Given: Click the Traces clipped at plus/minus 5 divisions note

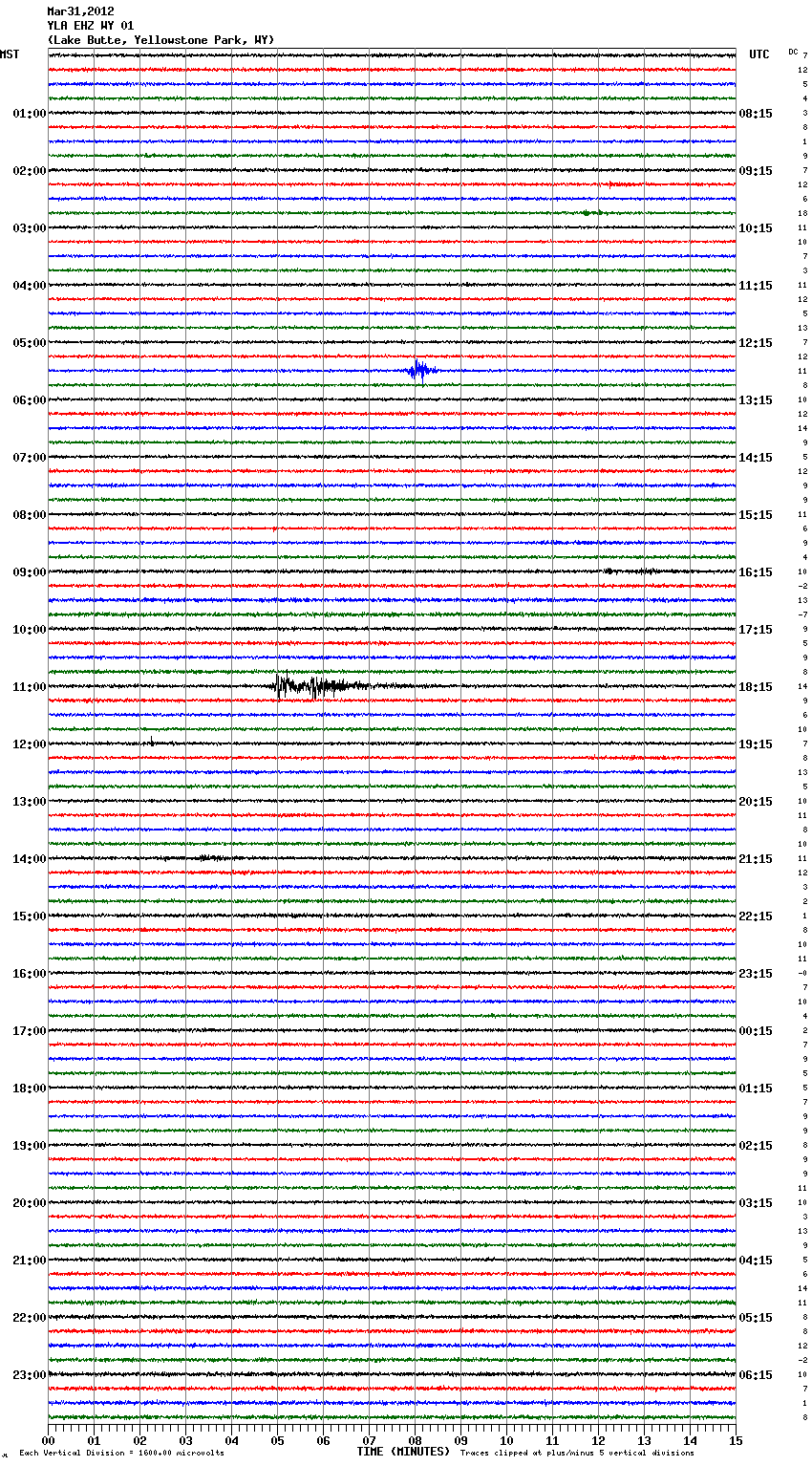Looking at the screenshot, I should tap(578, 1454).
